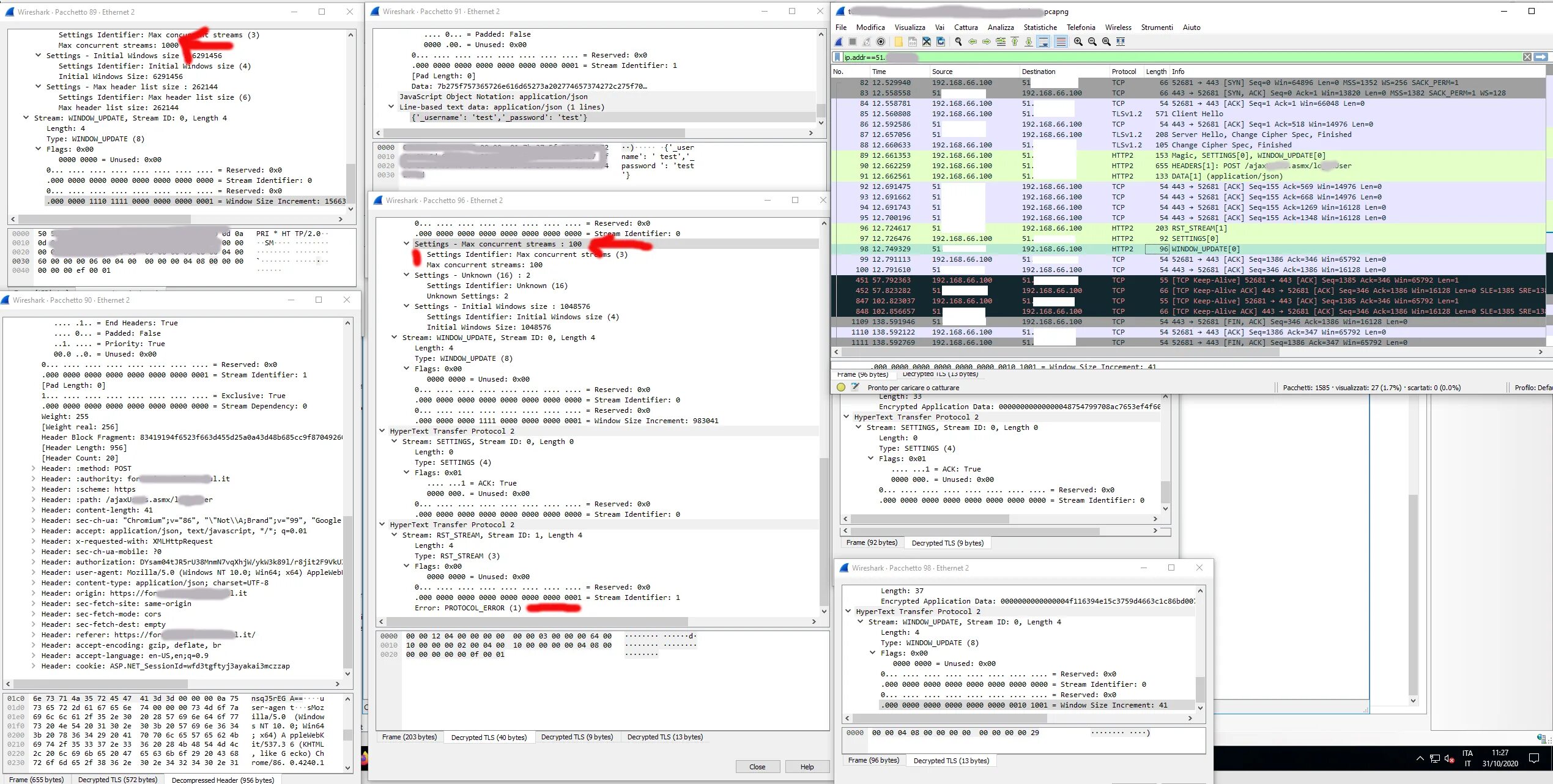
Task: Expand Header: content-length: 41 in Pacchetto 90
Action: click(x=34, y=510)
